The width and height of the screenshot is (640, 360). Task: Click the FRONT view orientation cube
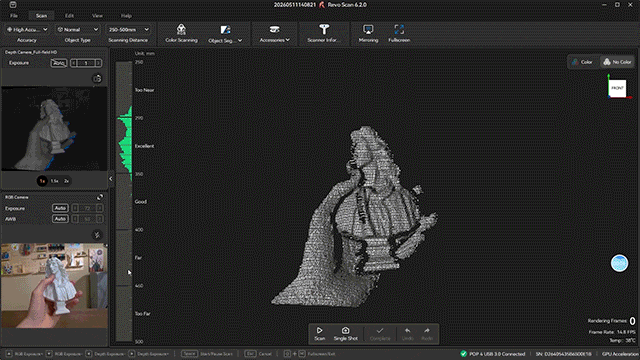pos(617,88)
